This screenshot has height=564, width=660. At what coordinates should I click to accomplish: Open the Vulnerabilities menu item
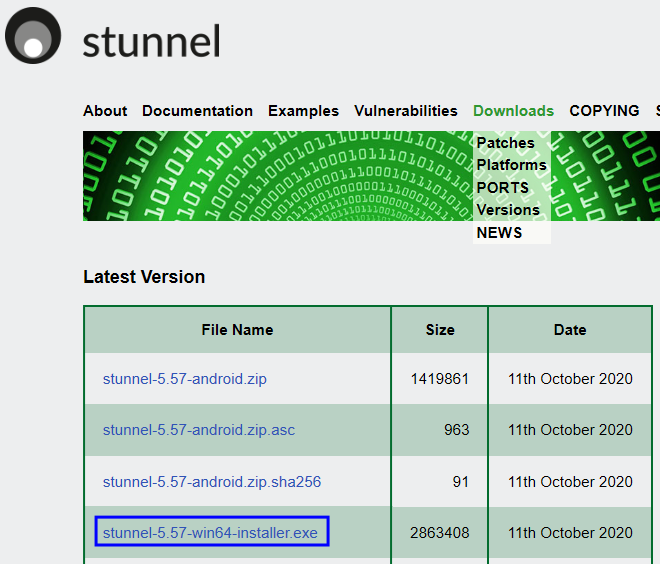(406, 111)
